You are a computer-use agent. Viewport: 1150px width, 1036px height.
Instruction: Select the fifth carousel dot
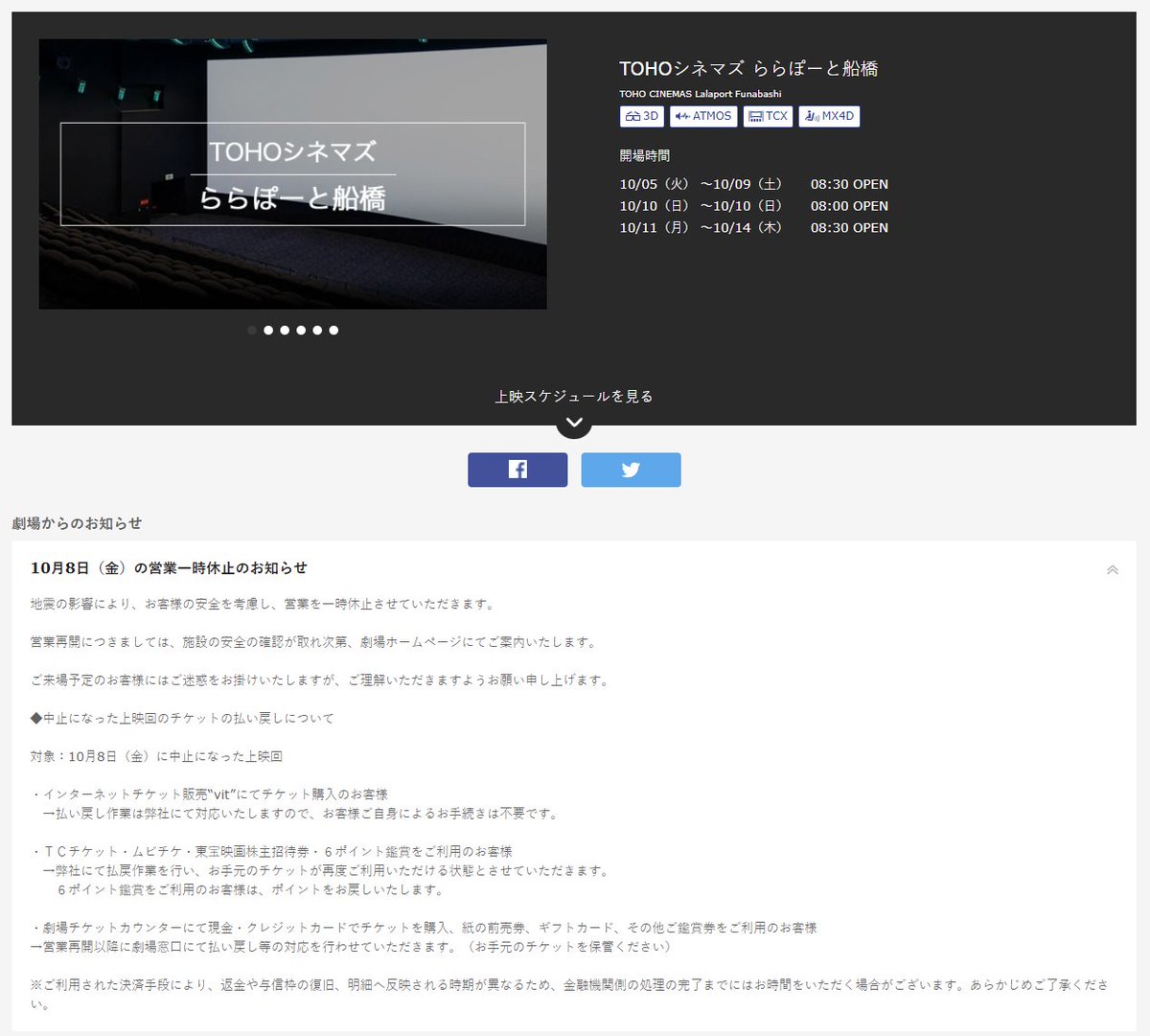317,330
